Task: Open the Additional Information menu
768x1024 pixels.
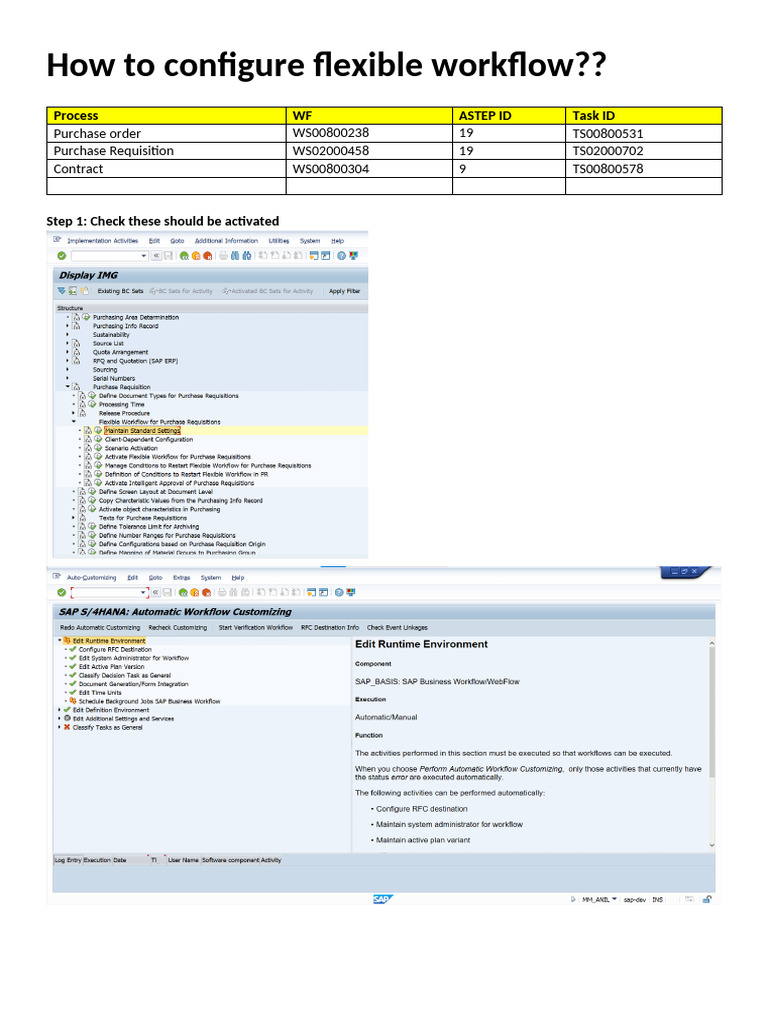Action: tap(226, 241)
